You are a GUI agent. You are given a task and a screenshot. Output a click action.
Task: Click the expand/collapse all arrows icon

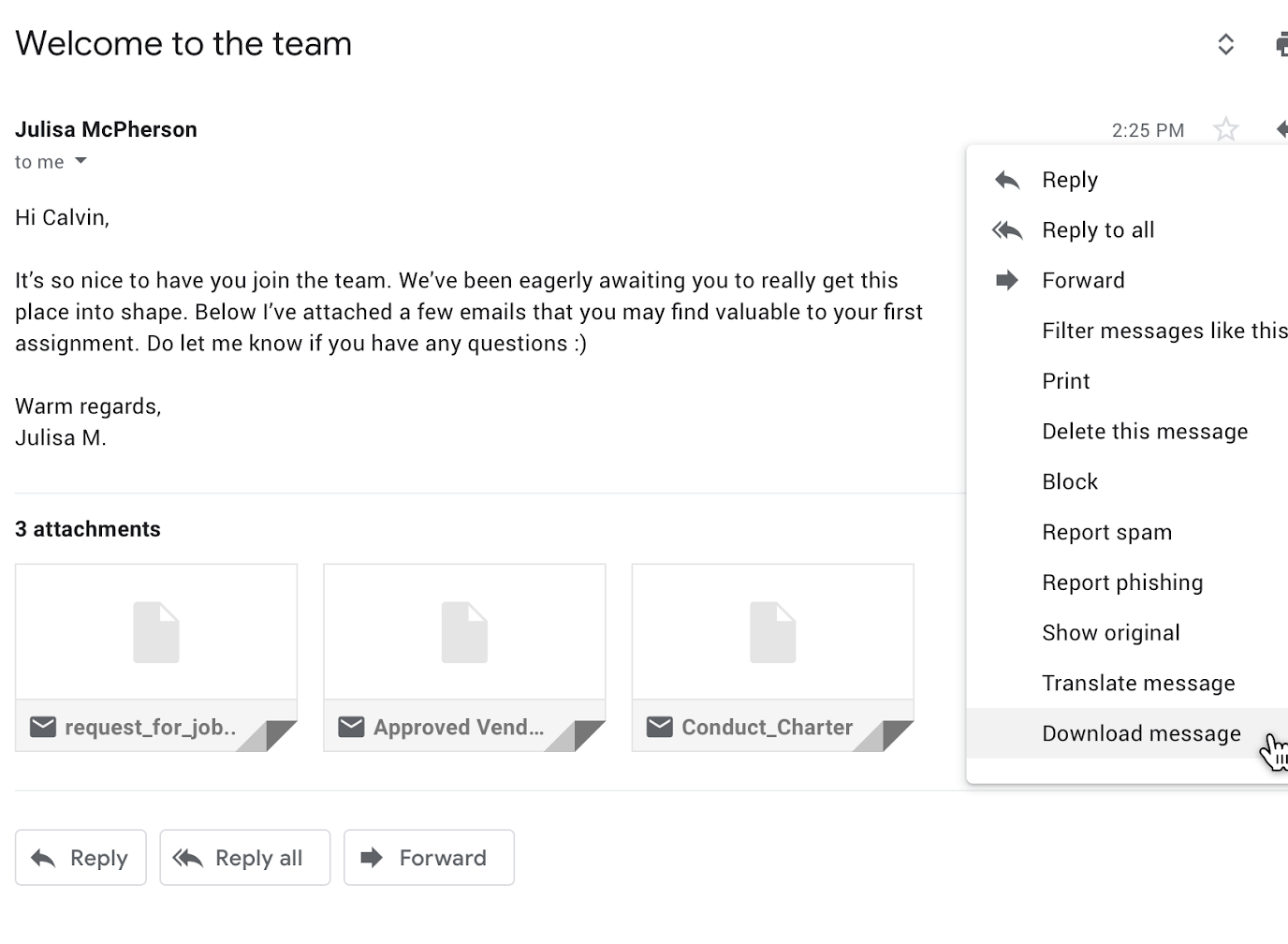point(1225,44)
